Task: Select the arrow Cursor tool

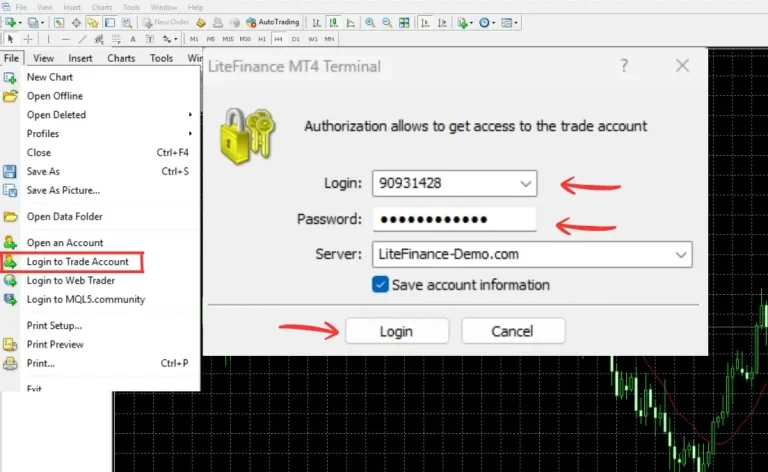Action: coord(10,39)
